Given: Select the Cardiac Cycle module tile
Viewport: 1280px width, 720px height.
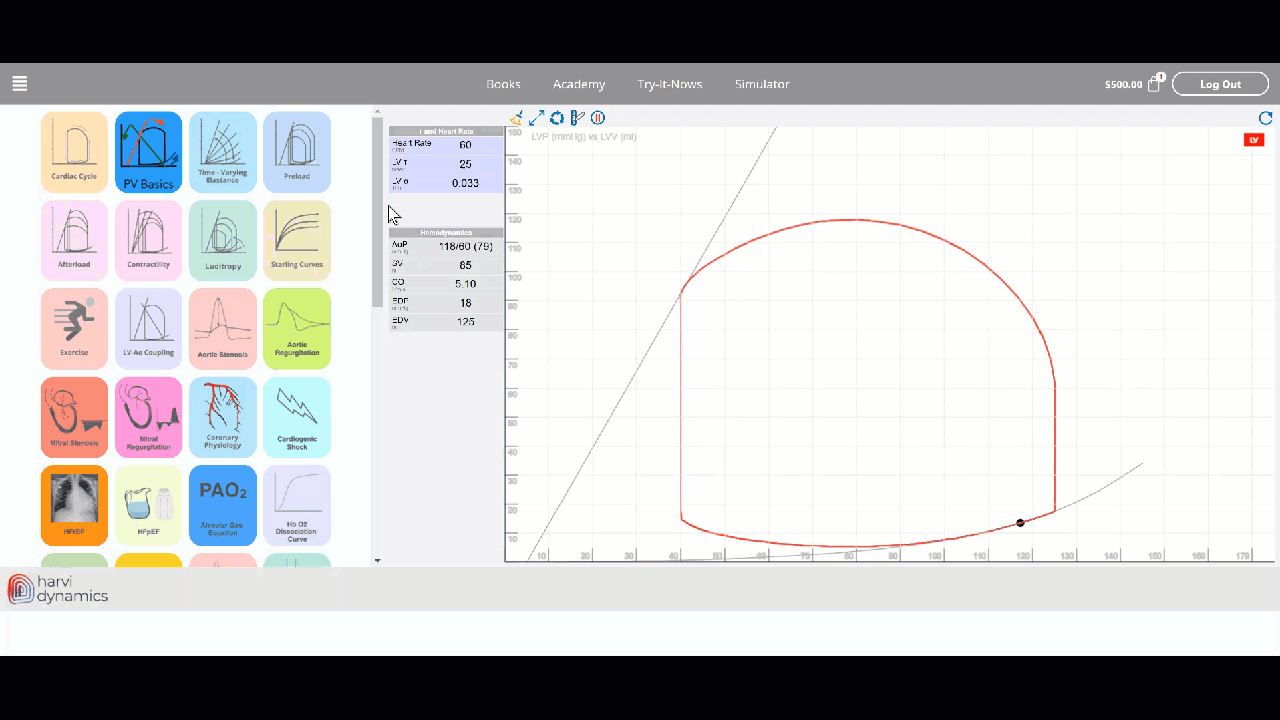Looking at the screenshot, I should 74,152.
